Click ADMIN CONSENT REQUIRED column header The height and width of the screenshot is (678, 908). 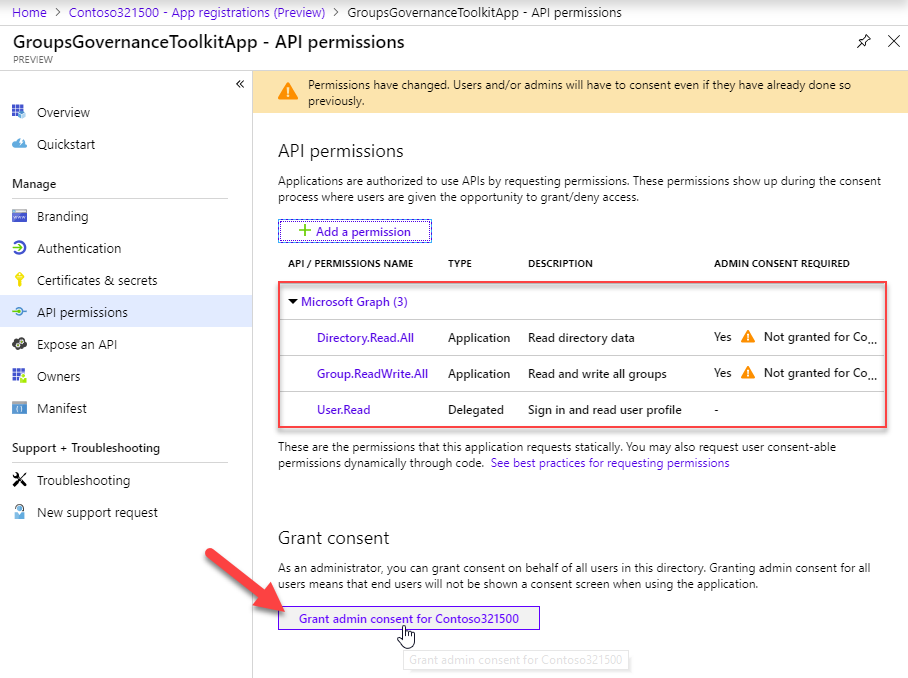pyautogui.click(x=782, y=263)
